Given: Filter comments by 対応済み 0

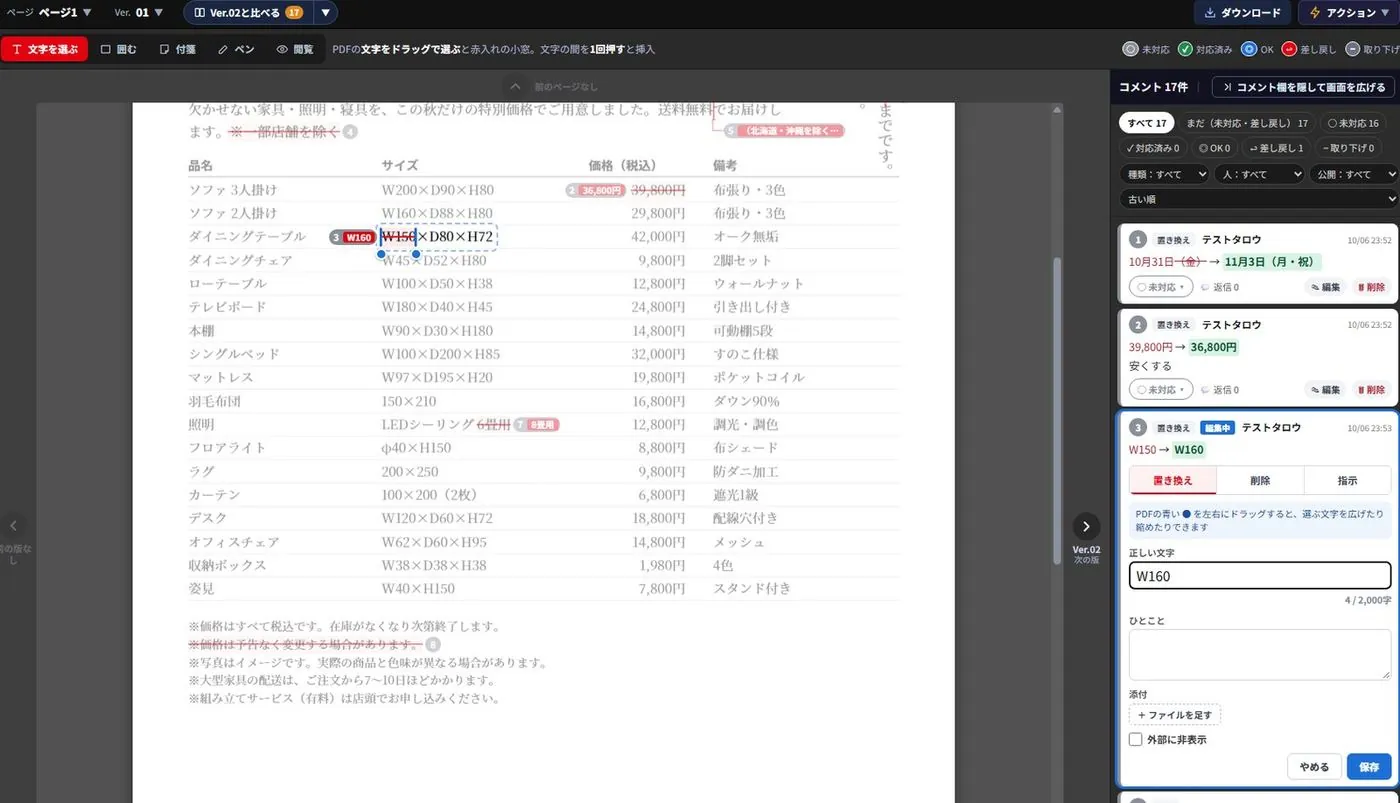Looking at the screenshot, I should pos(1152,148).
